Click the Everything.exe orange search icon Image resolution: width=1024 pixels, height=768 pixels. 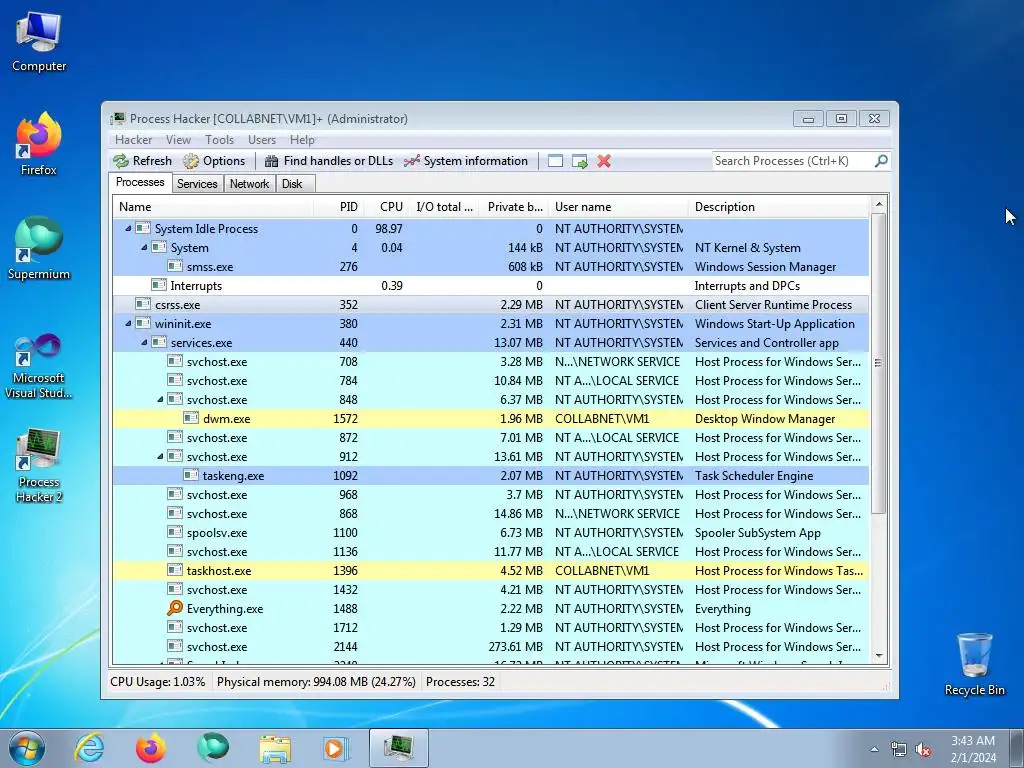point(175,608)
